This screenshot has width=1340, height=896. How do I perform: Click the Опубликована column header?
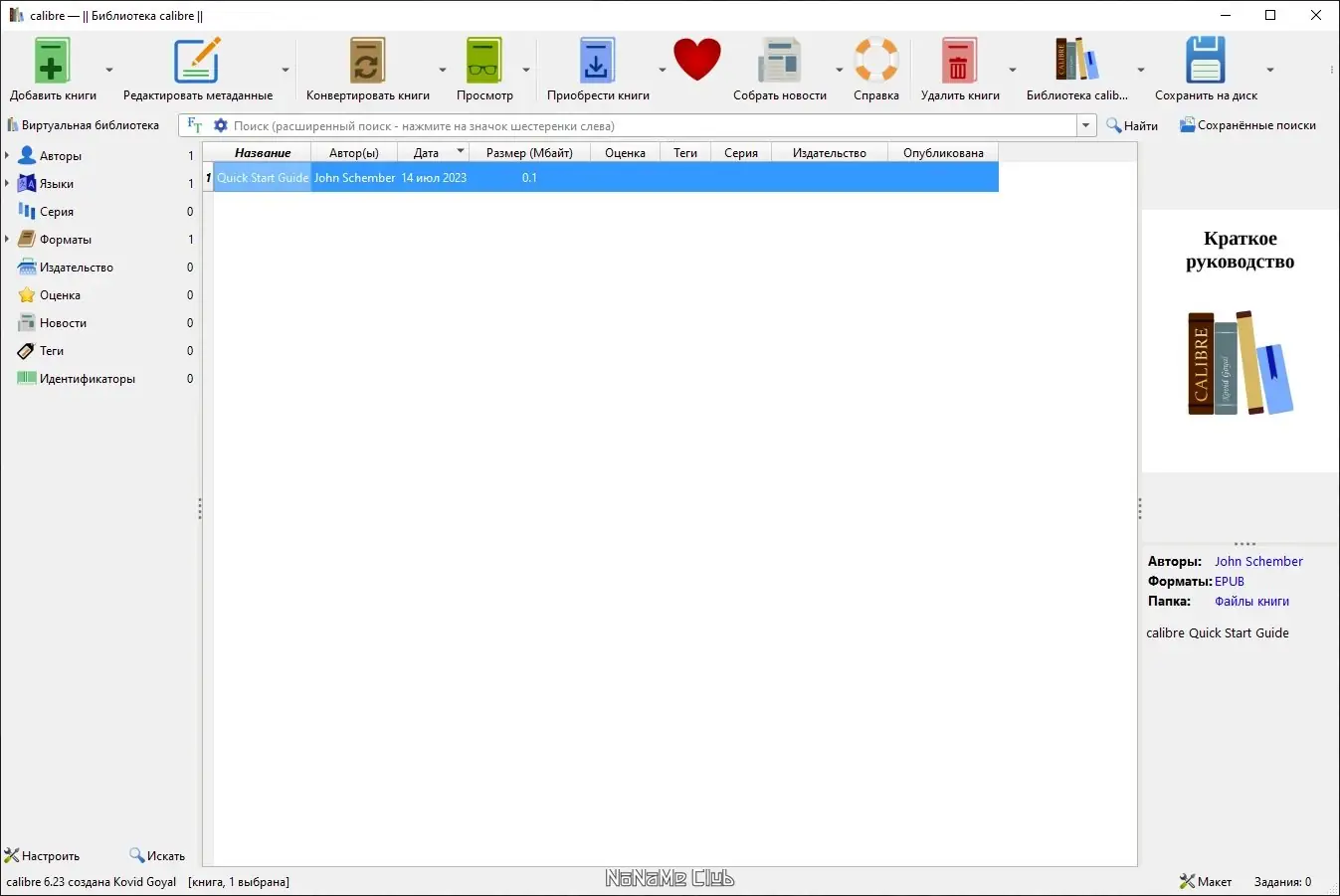943,152
